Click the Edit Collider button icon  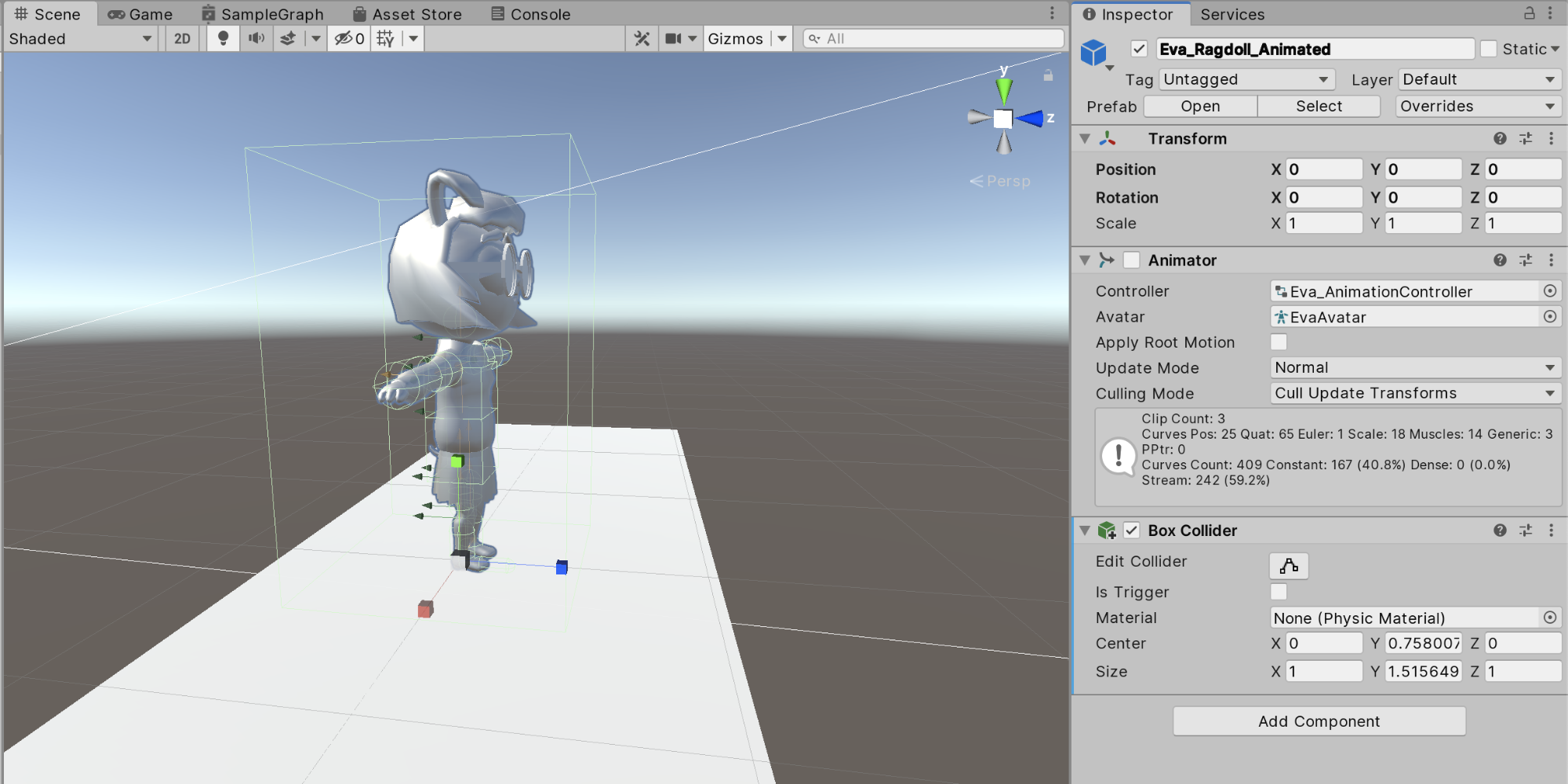1288,566
